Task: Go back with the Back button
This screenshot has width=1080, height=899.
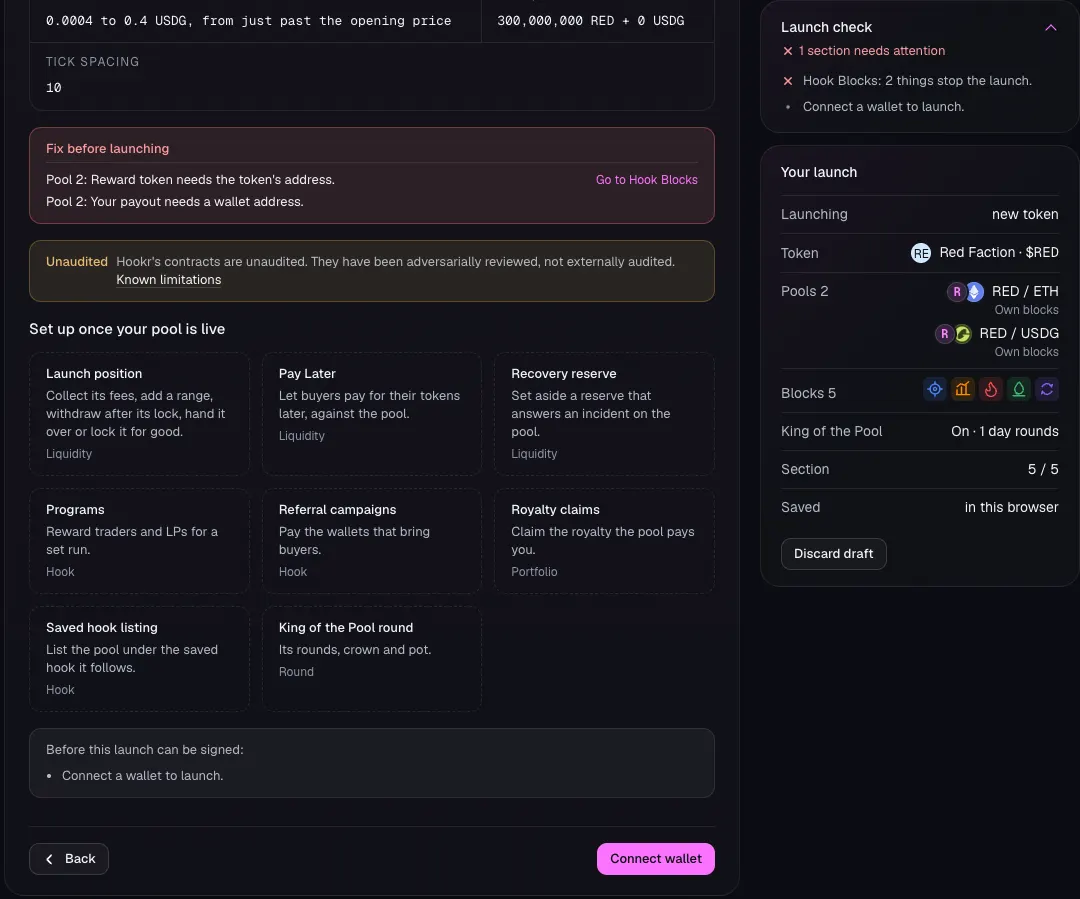Action: point(69,859)
